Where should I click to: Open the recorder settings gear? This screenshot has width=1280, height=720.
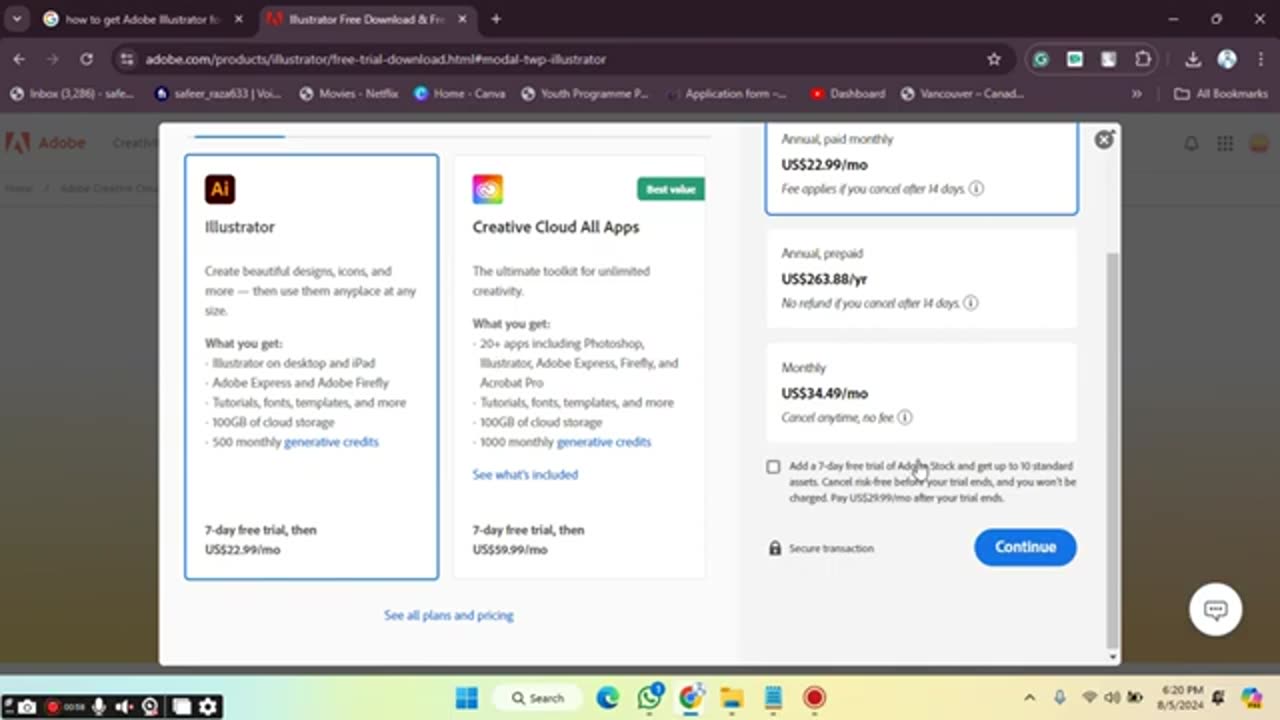click(x=208, y=707)
